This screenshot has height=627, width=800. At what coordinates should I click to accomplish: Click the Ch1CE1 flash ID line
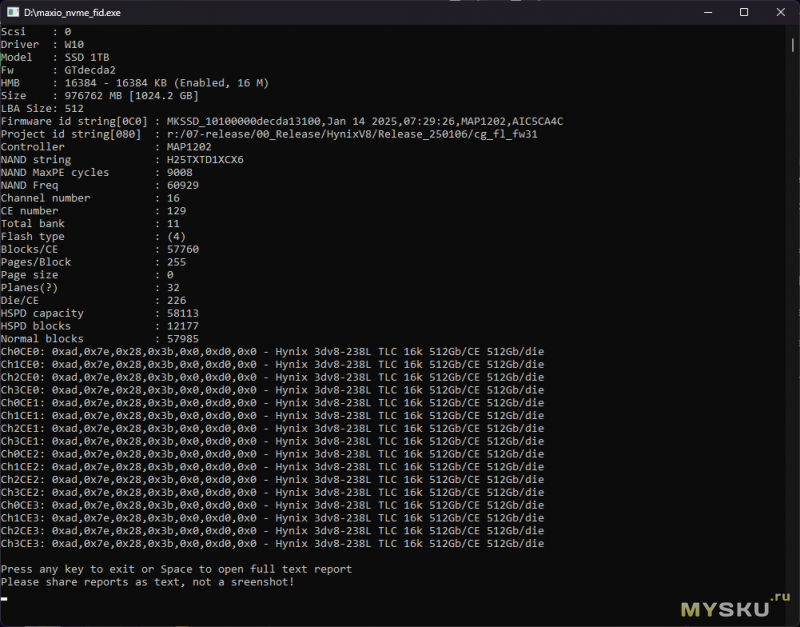pyautogui.click(x=272, y=415)
